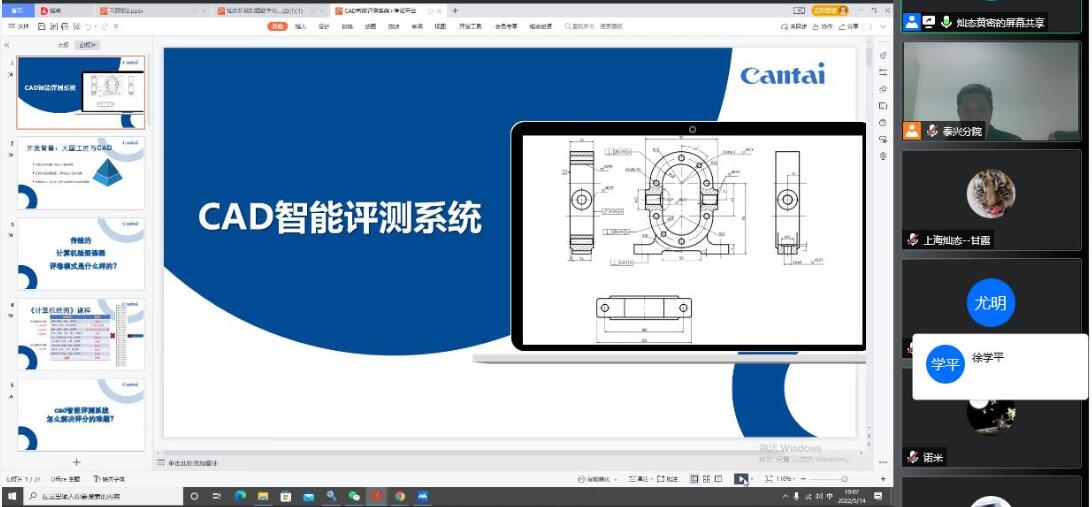Switch slide panel to 大纲 outline view
1092x507 pixels.
(62, 45)
